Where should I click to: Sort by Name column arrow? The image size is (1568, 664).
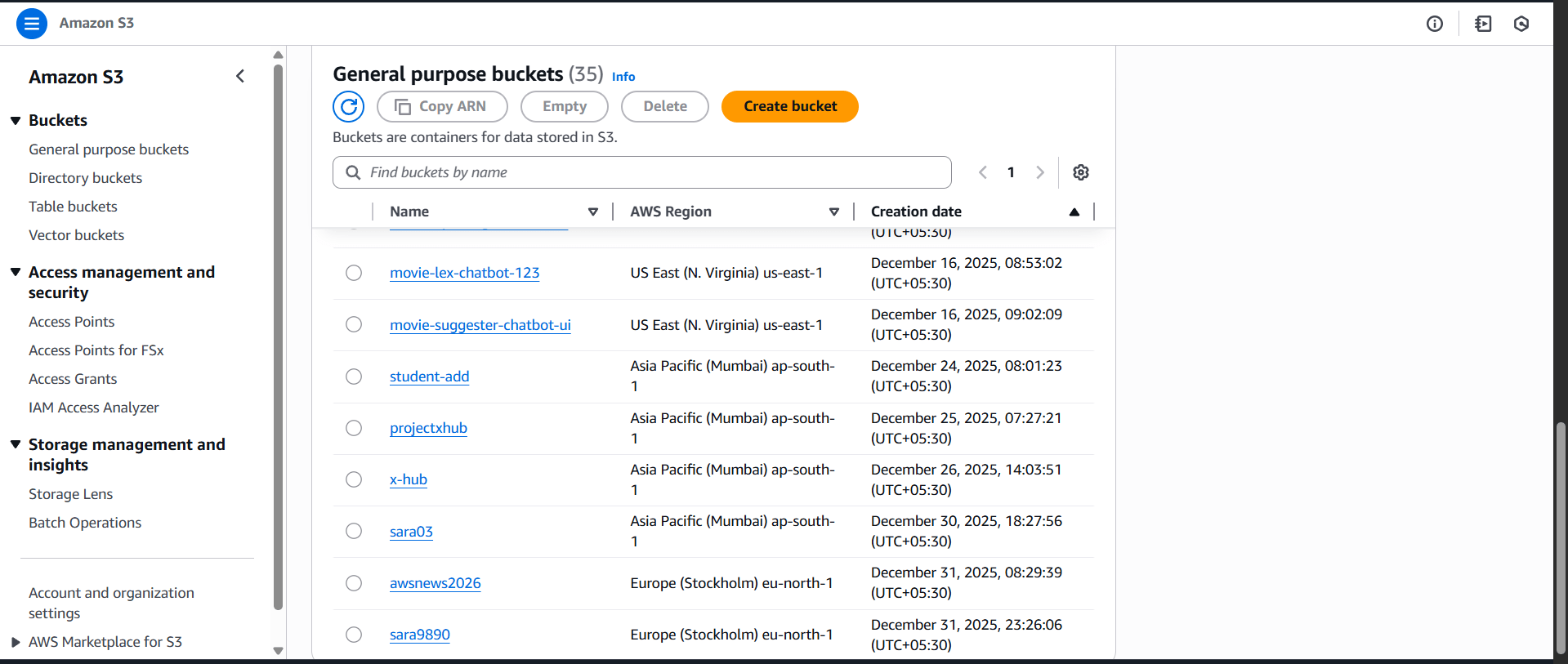click(x=593, y=212)
